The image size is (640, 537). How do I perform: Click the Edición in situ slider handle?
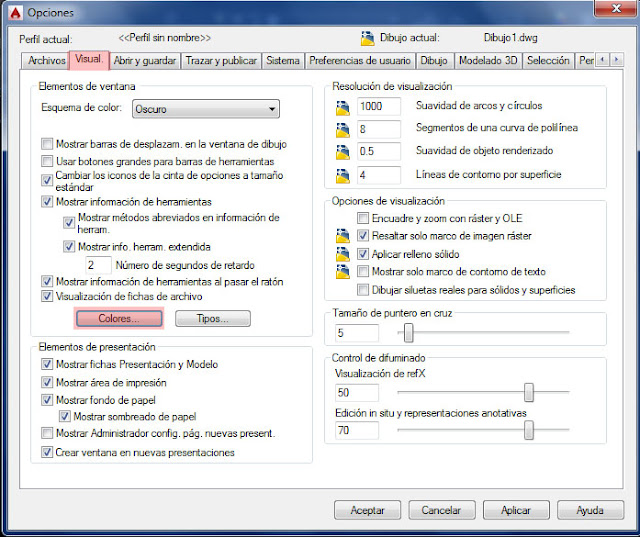(529, 430)
